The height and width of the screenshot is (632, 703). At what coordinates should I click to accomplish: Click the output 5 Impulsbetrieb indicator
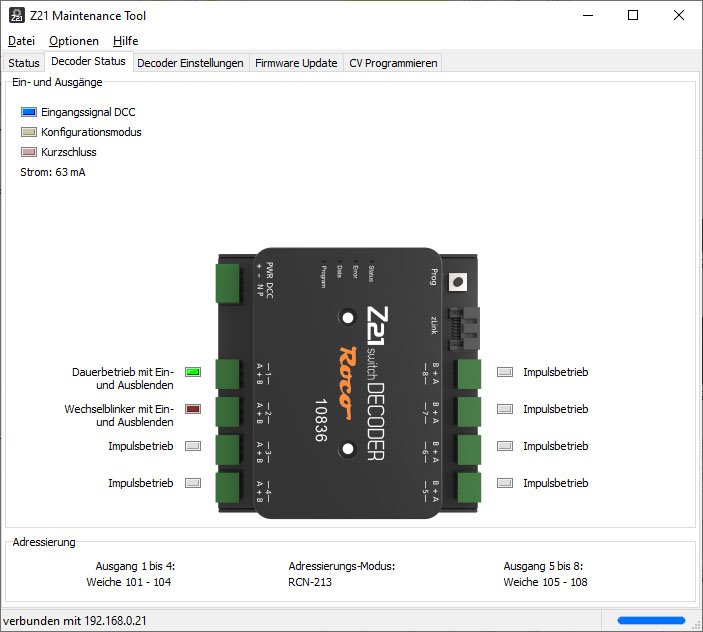pos(505,483)
